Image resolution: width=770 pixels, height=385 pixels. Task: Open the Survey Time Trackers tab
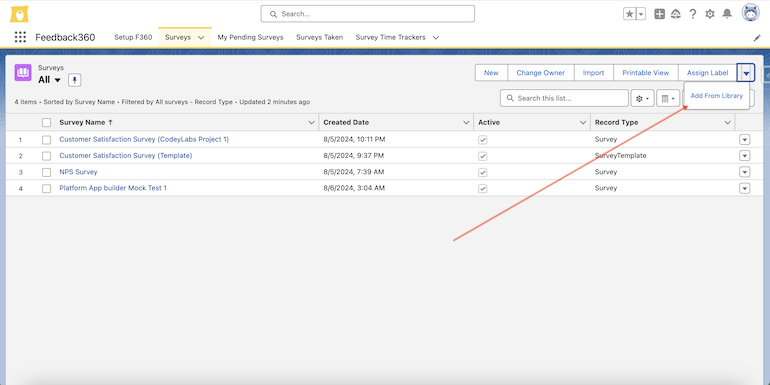[x=390, y=37]
